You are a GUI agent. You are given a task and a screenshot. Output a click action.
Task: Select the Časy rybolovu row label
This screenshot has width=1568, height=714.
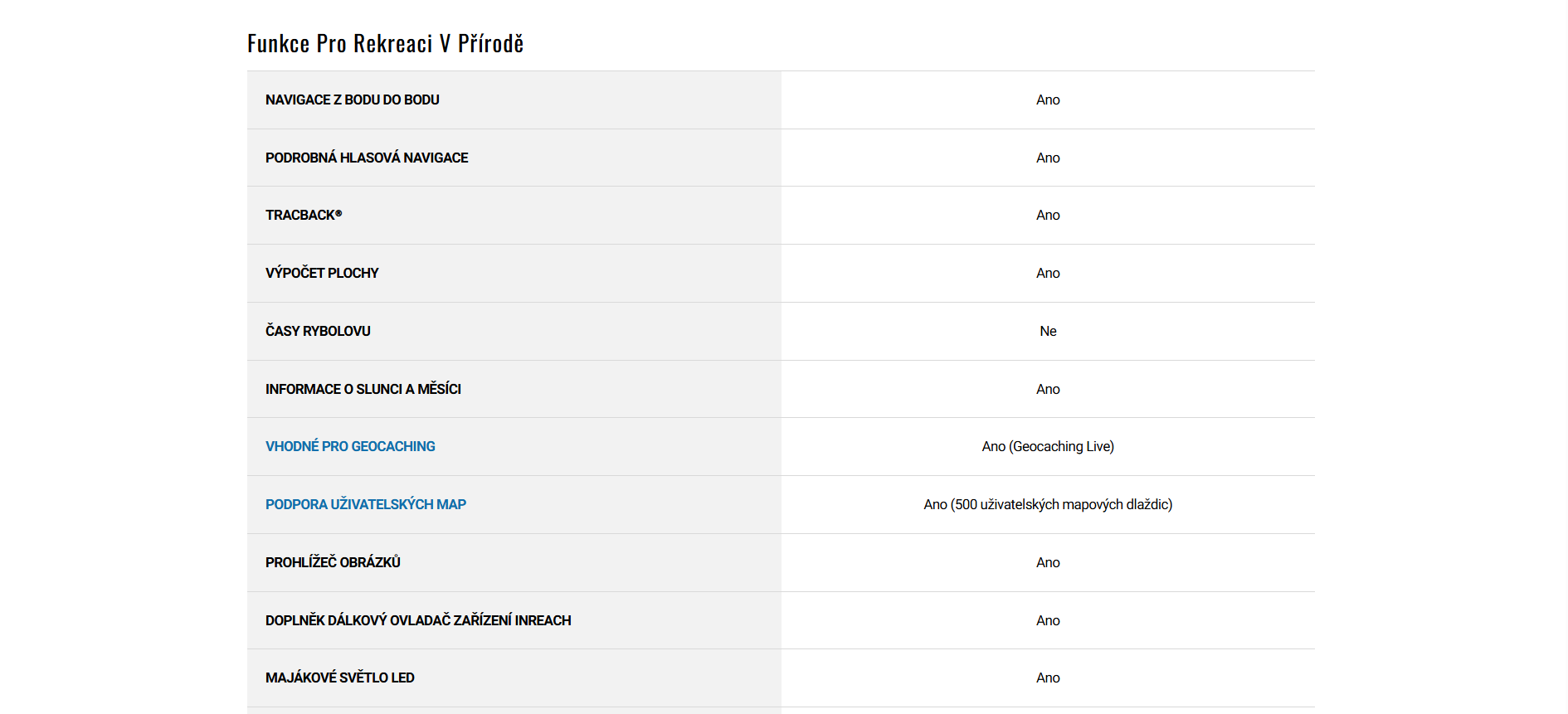pyautogui.click(x=318, y=332)
